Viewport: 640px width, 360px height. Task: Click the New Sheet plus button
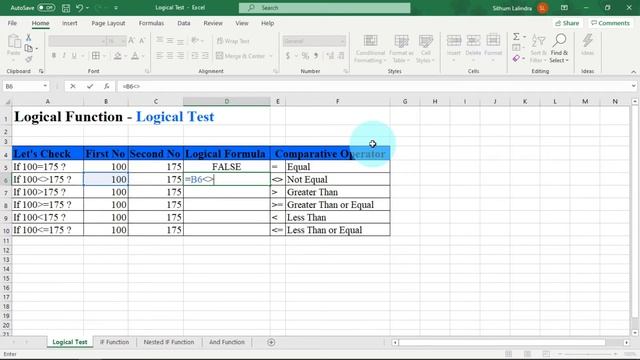[271, 342]
